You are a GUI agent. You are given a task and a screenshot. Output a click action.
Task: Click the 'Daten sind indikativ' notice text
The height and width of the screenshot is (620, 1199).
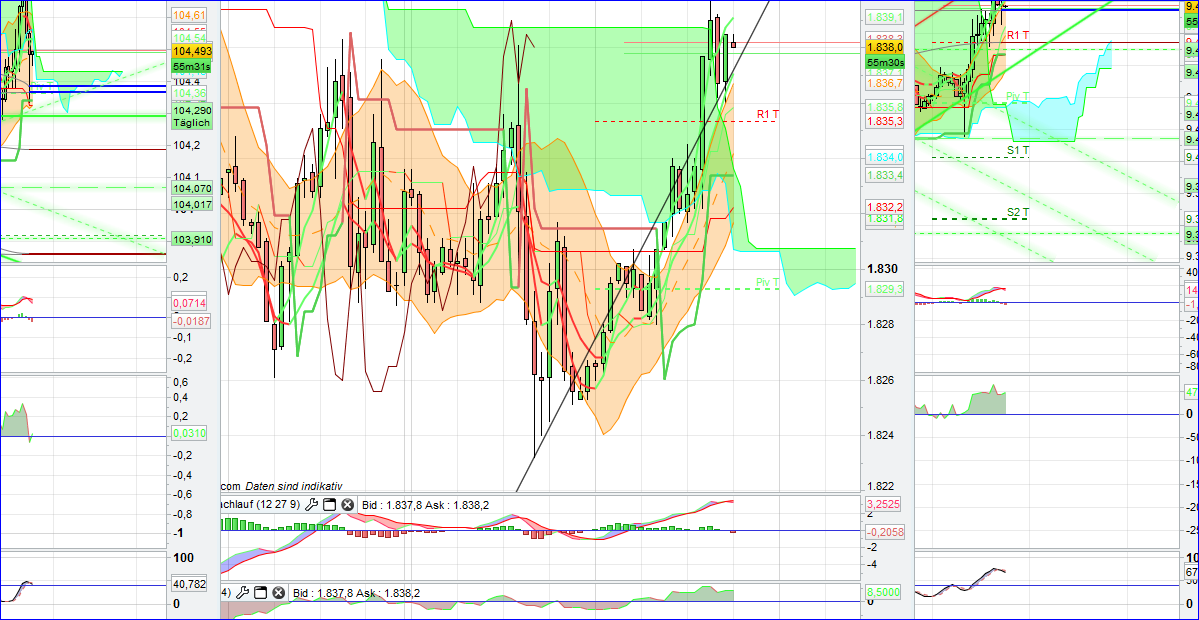293,485
